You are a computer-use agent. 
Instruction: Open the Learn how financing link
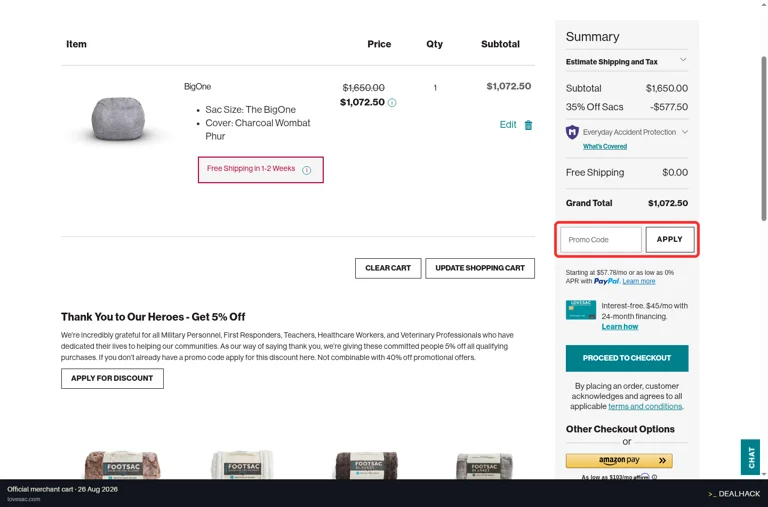point(620,327)
